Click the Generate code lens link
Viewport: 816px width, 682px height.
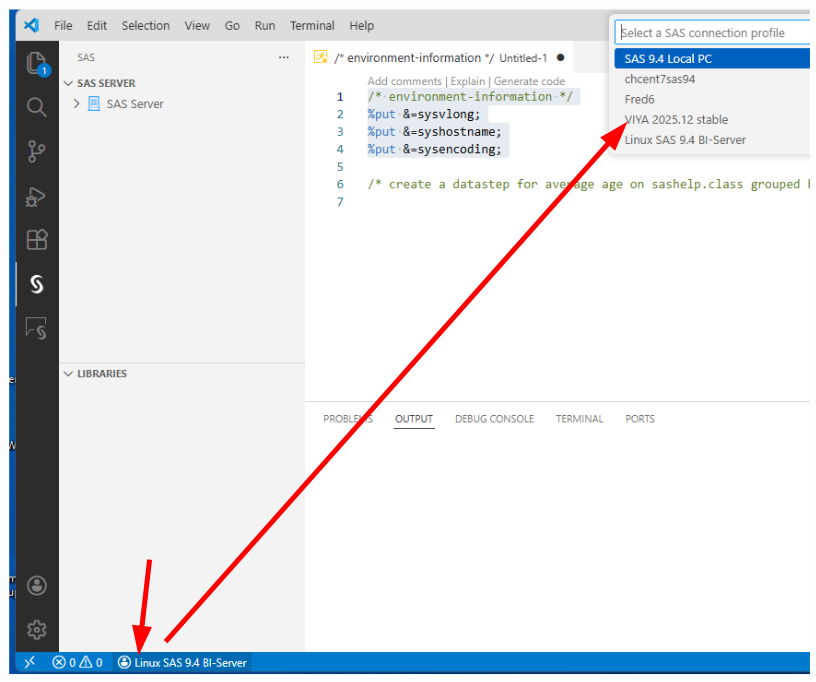coord(529,81)
